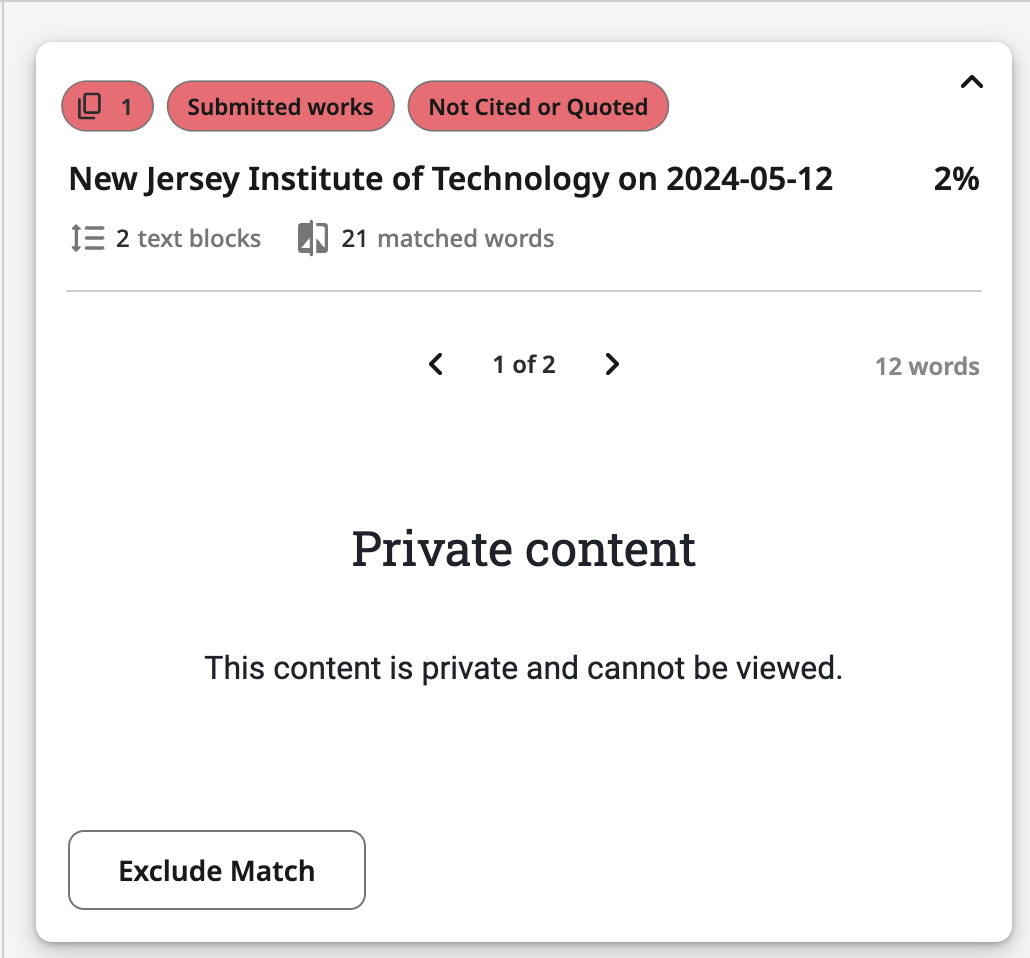The image size is (1030, 958).
Task: Click the 2% similarity score
Action: pyautogui.click(x=956, y=180)
